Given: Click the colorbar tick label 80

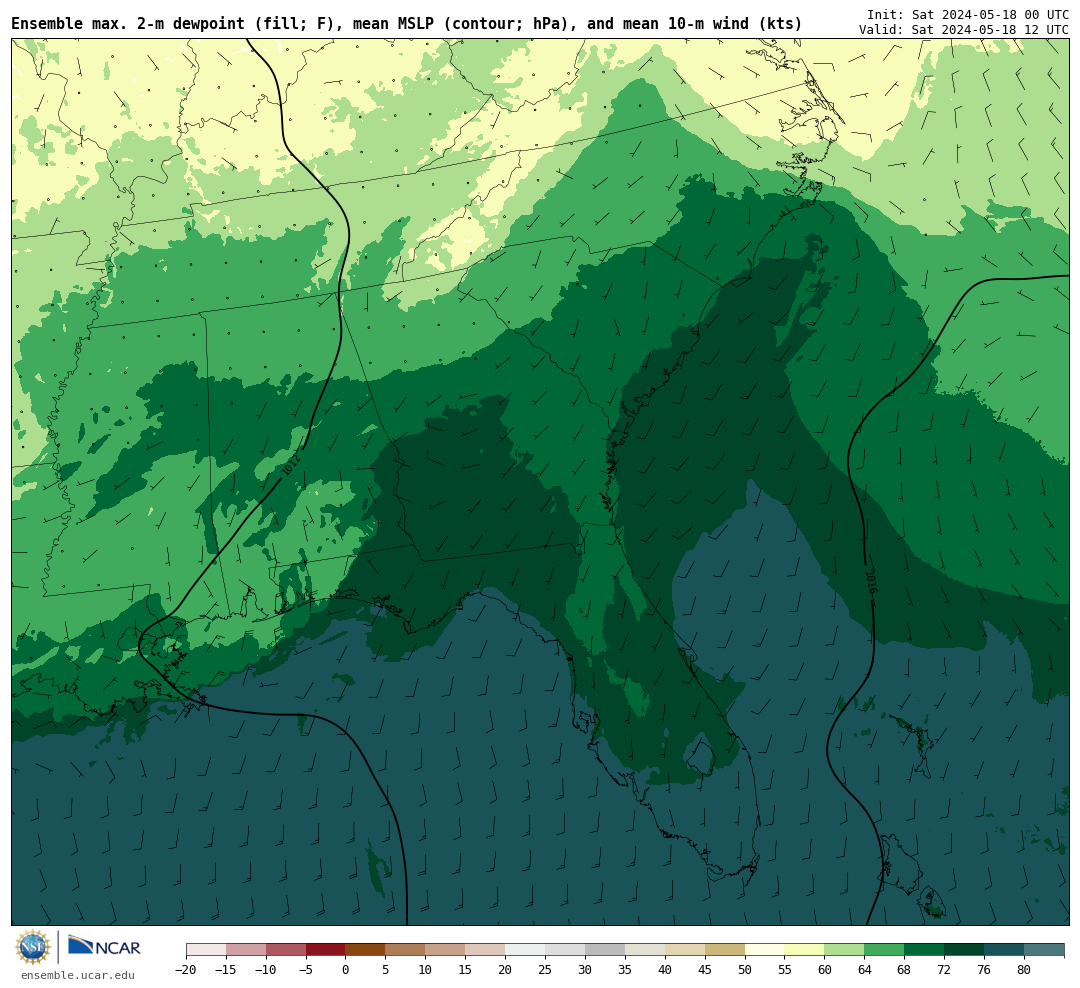Looking at the screenshot, I should tap(1024, 970).
